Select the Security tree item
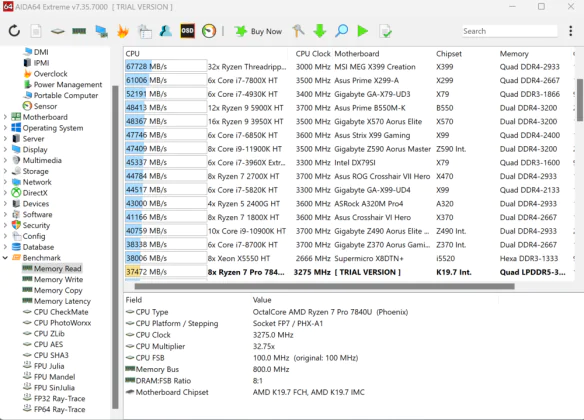Image resolution: width=584 pixels, height=420 pixels. pyautogui.click(x=36, y=225)
